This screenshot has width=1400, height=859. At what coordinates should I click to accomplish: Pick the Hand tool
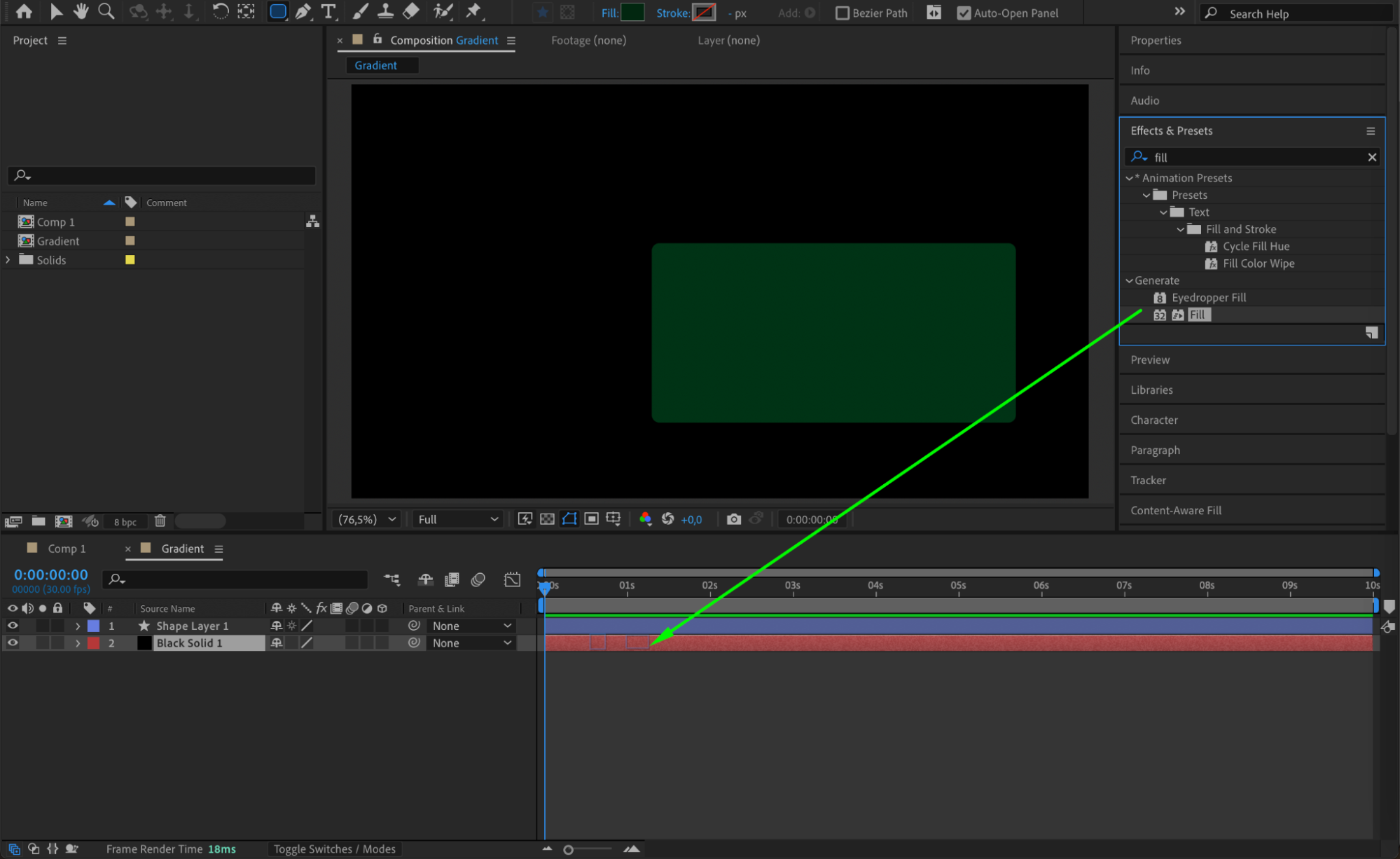coord(81,11)
